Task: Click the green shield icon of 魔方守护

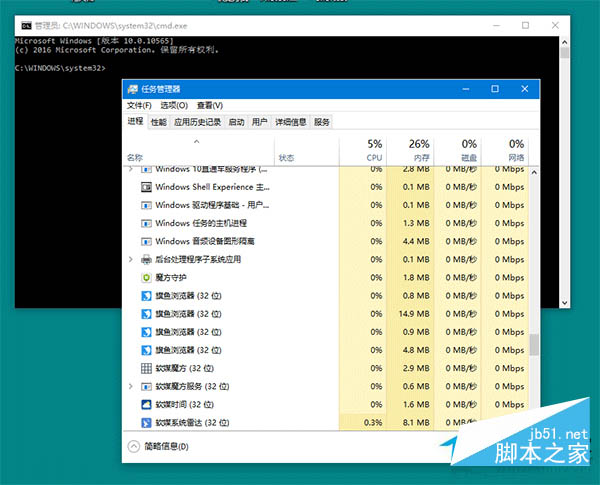Action: pos(146,278)
